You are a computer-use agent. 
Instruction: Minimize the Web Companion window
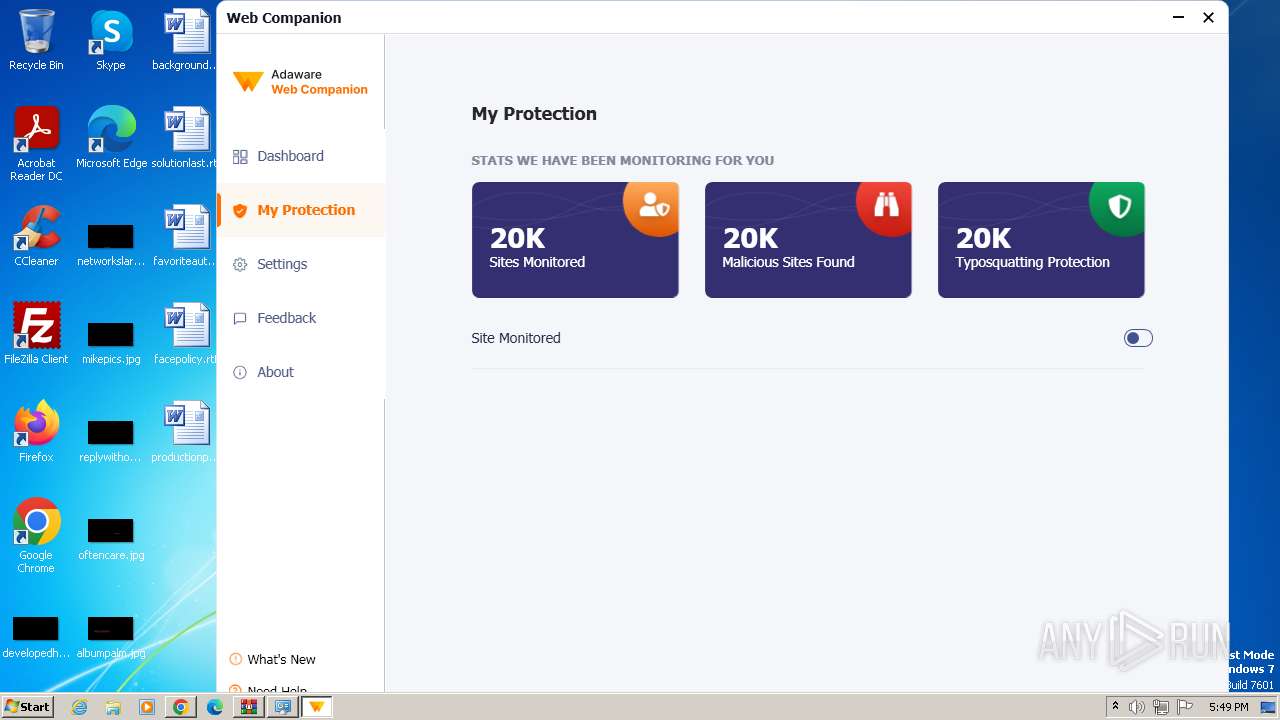(x=1179, y=17)
